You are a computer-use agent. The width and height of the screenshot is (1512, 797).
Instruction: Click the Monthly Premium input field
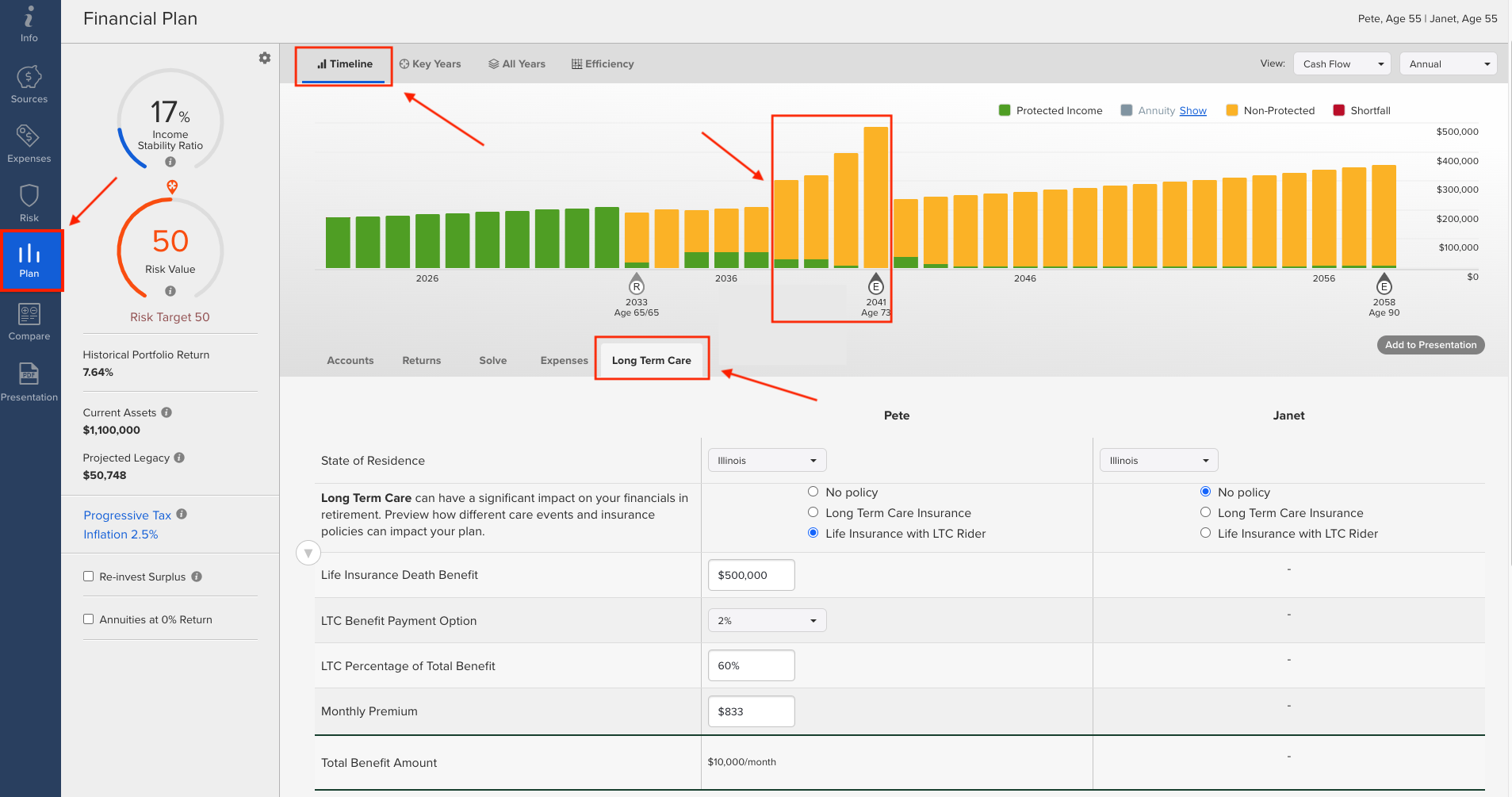point(751,711)
